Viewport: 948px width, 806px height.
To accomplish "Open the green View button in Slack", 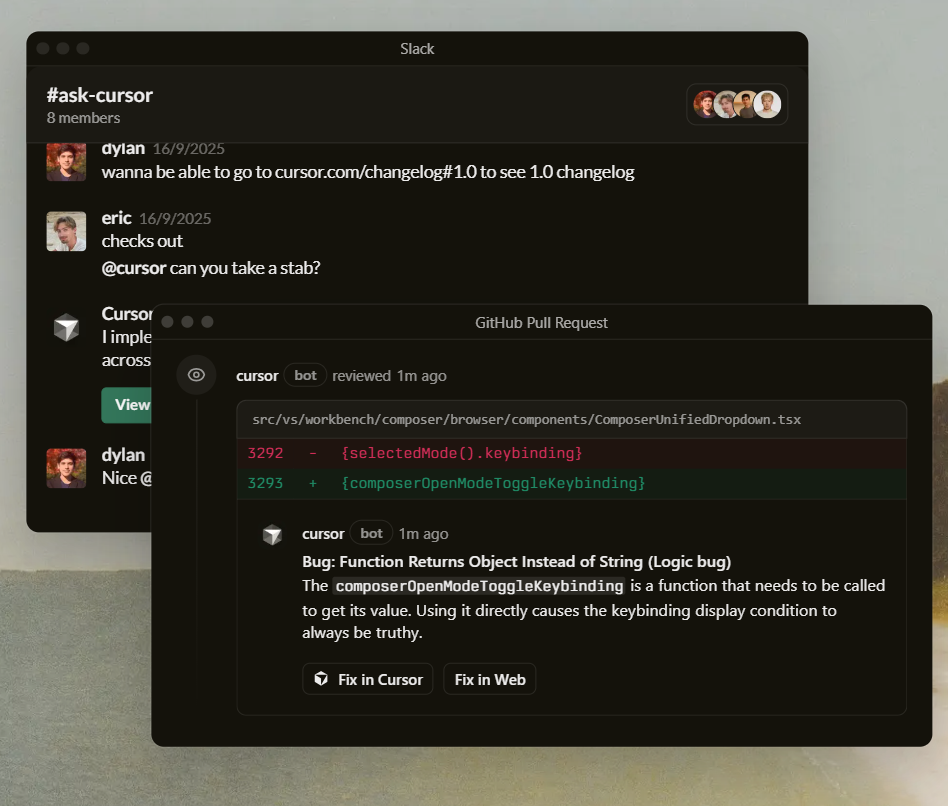I will (x=126, y=405).
